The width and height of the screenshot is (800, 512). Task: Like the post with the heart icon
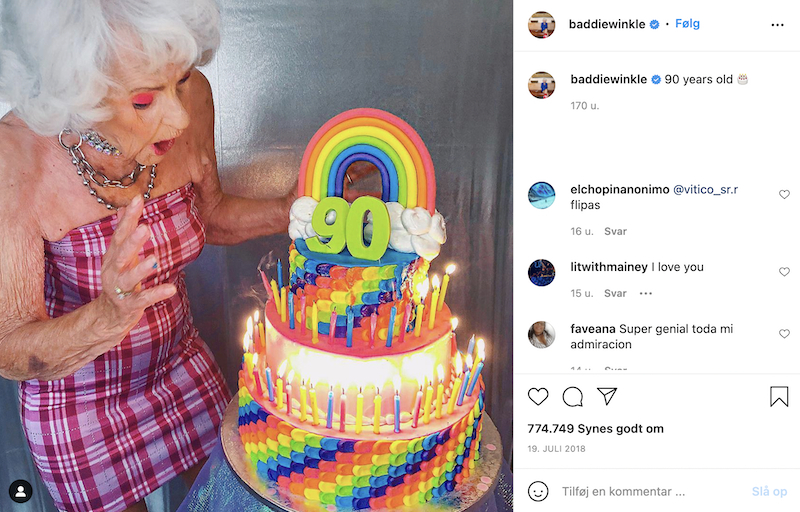click(x=538, y=396)
